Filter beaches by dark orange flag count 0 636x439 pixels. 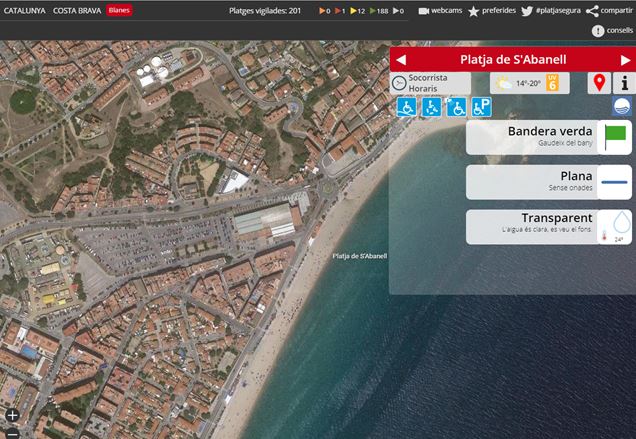point(324,11)
